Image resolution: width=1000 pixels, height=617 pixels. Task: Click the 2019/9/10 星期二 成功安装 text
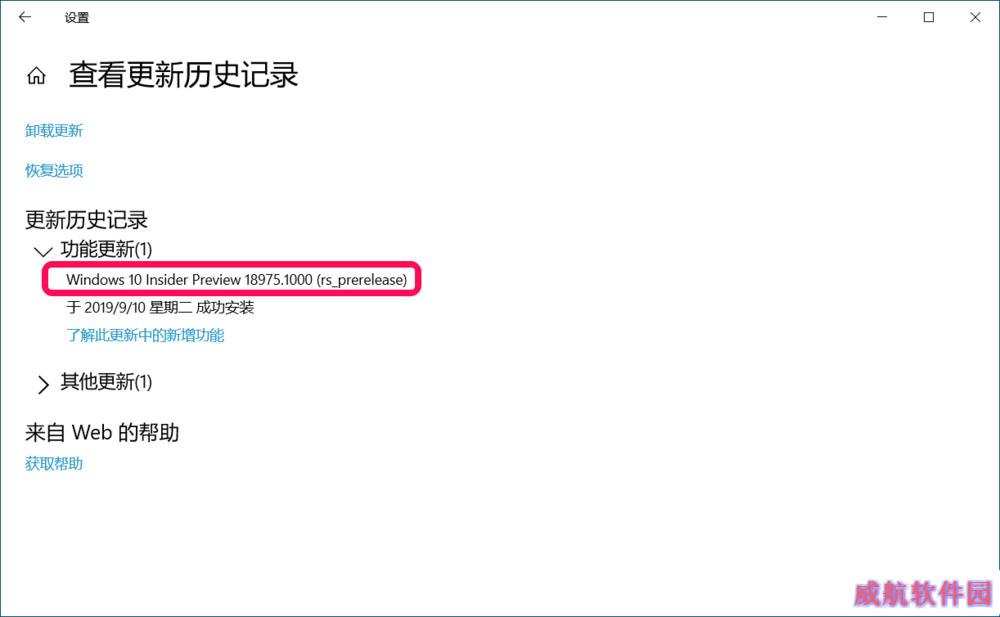(169, 308)
